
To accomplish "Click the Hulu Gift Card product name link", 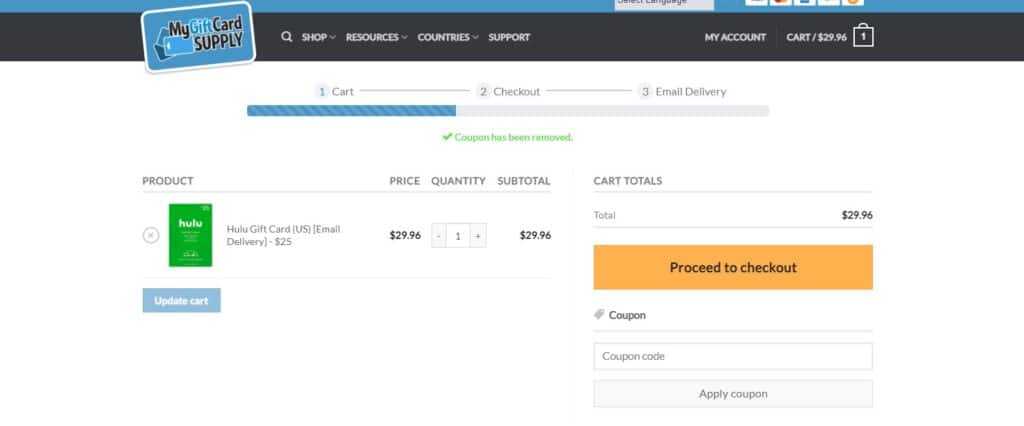I will [284, 235].
